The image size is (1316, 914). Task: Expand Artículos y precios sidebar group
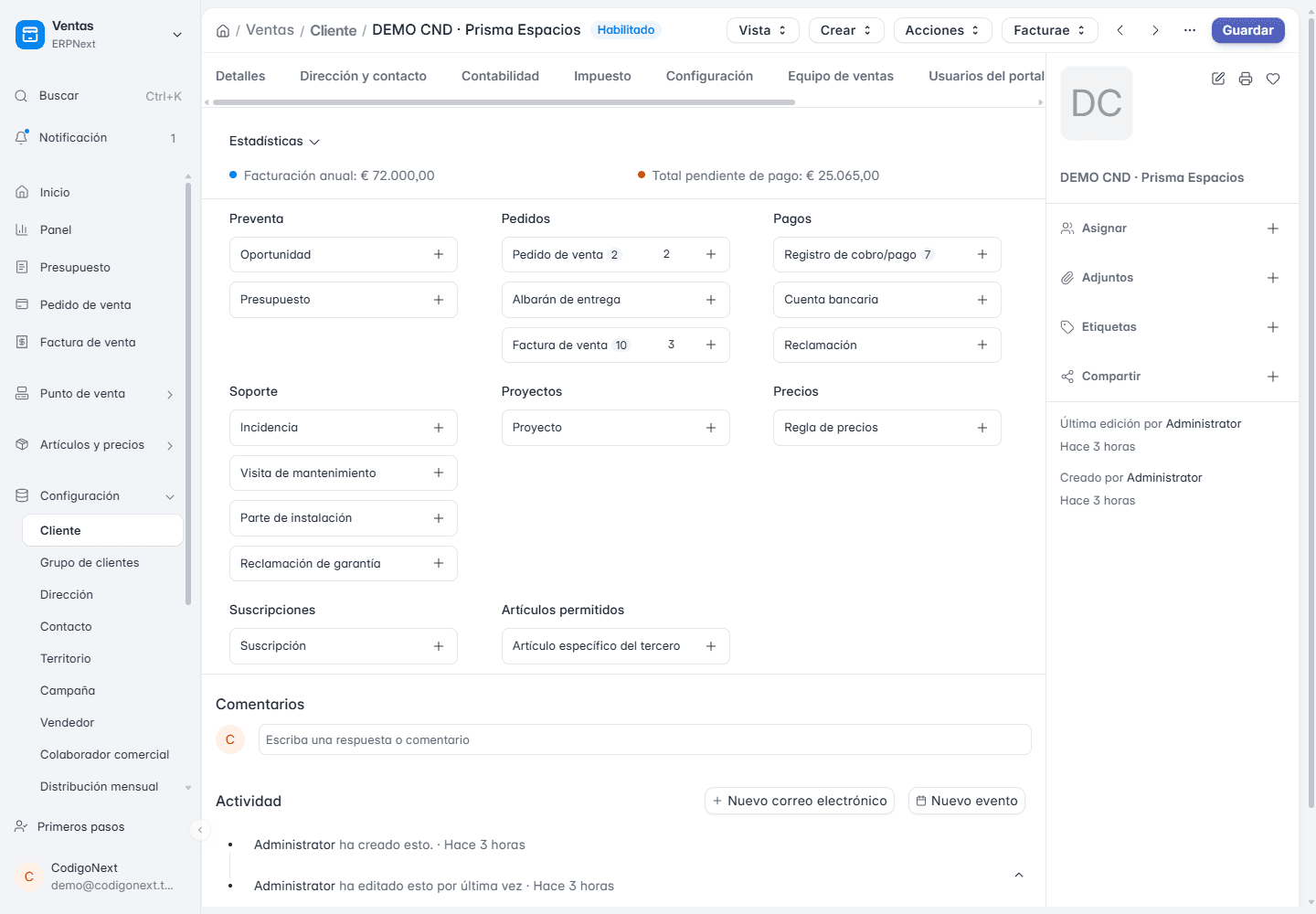click(170, 446)
